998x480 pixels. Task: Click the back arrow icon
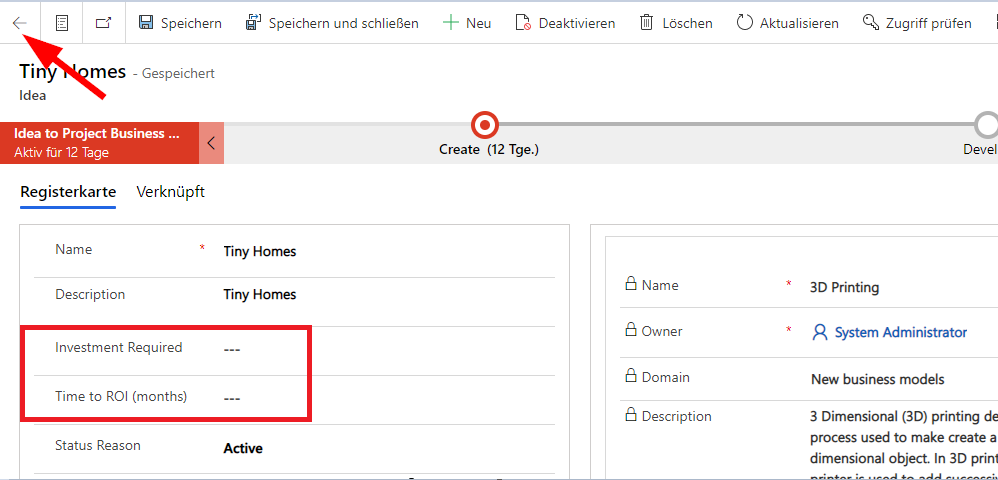point(20,23)
